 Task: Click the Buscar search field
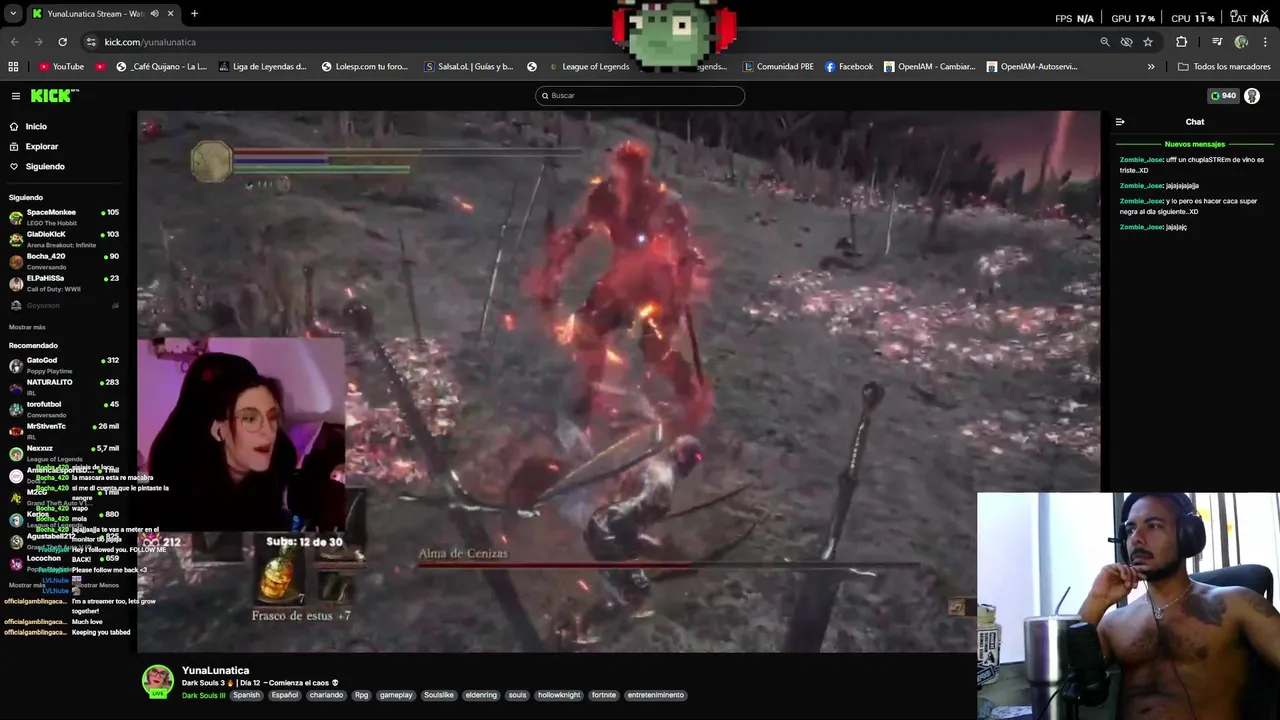640,96
